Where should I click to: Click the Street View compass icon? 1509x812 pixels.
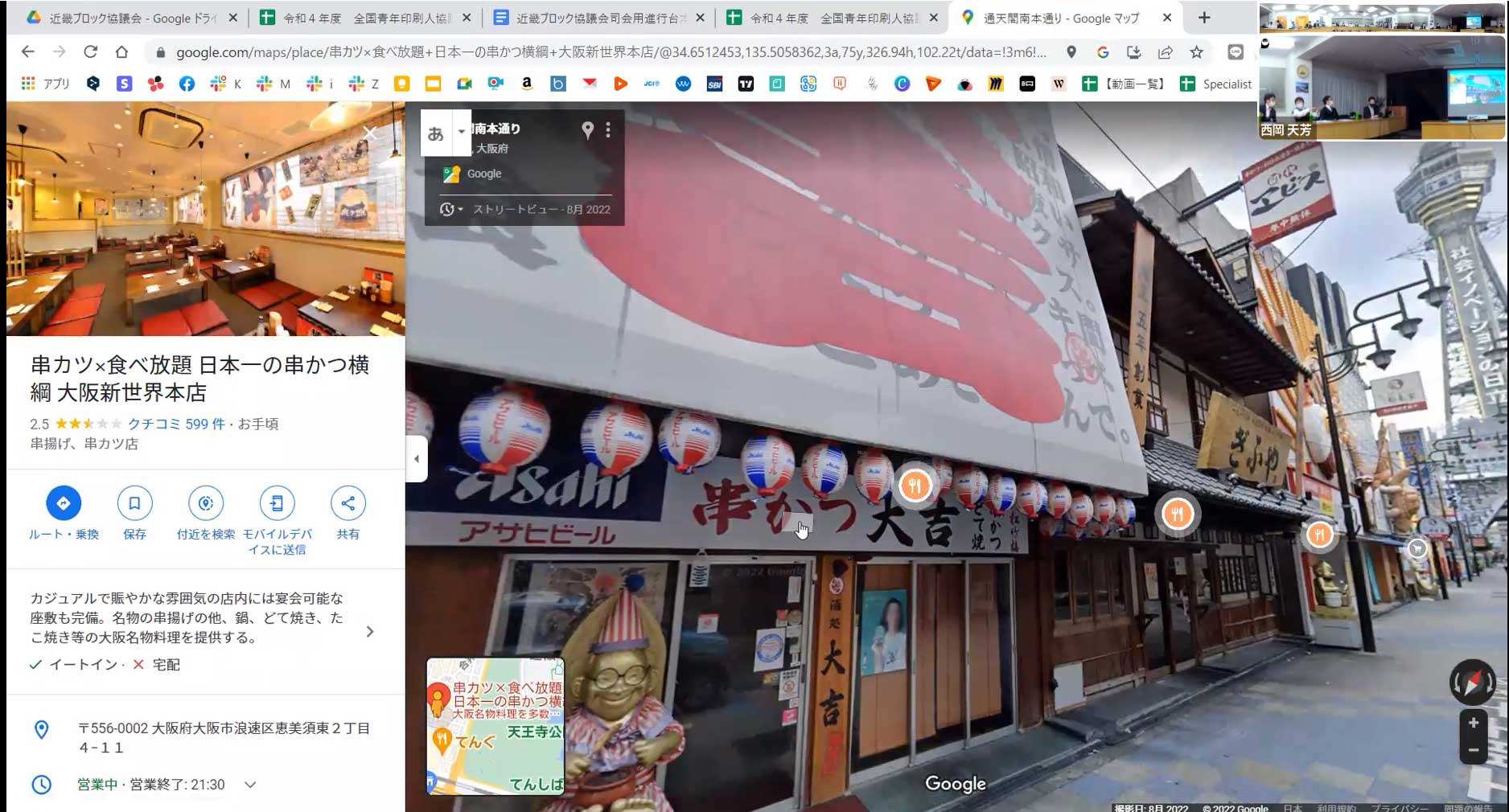[1472, 683]
